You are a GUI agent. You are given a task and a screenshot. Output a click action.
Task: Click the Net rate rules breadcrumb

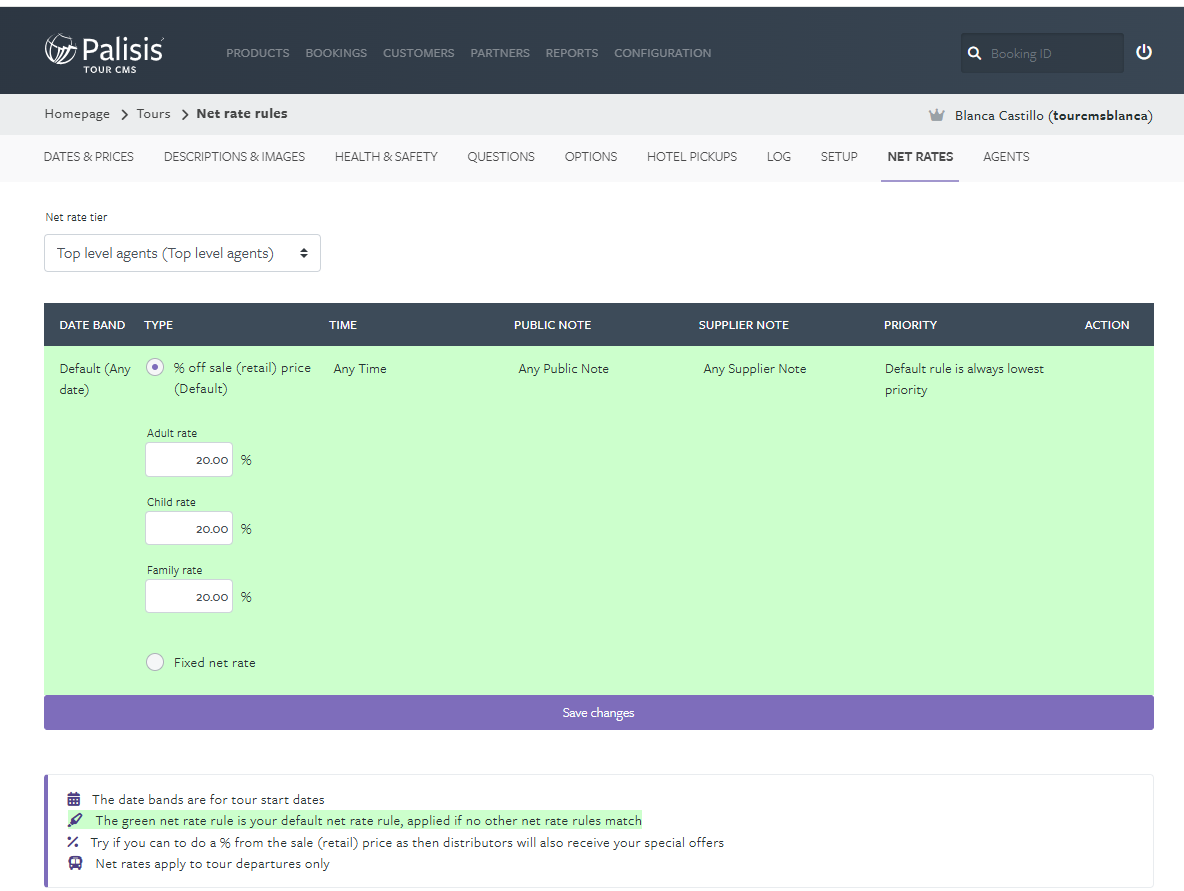click(x=242, y=114)
